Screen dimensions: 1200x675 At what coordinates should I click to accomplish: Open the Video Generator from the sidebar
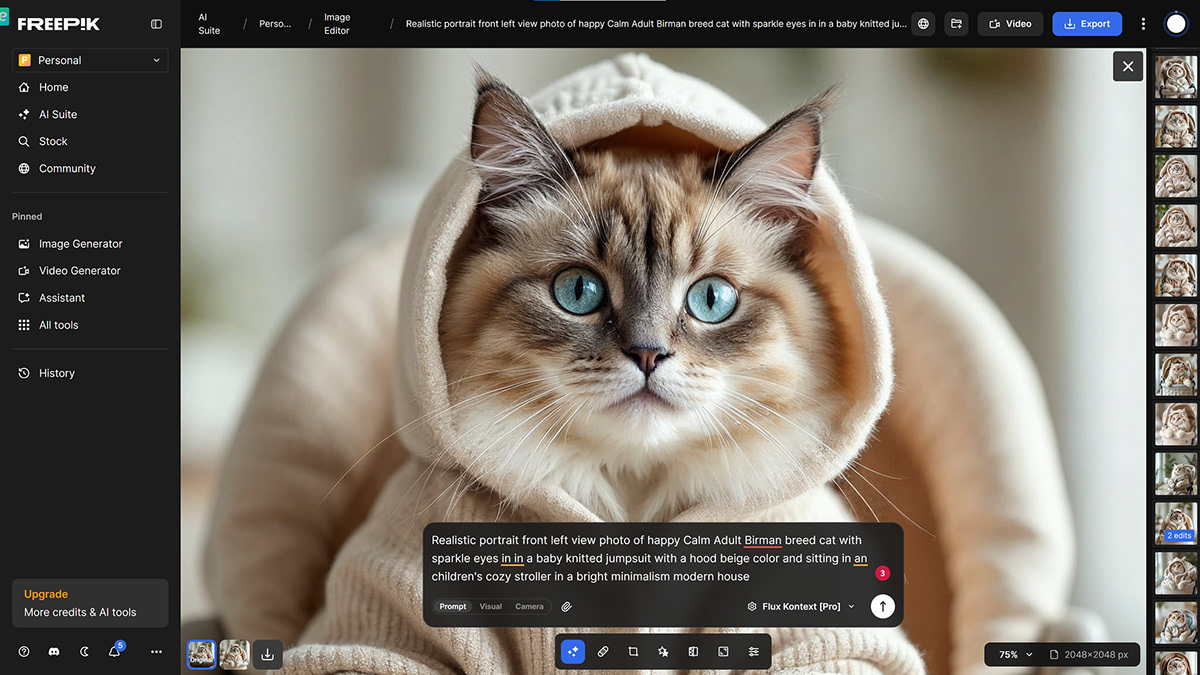[x=80, y=270]
